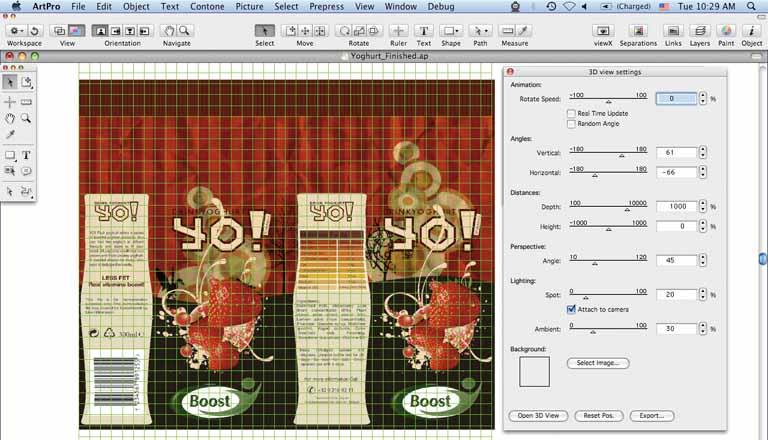The height and width of the screenshot is (440, 768).
Task: Select the arrow tool in floating toolbox
Action: pos(10,82)
